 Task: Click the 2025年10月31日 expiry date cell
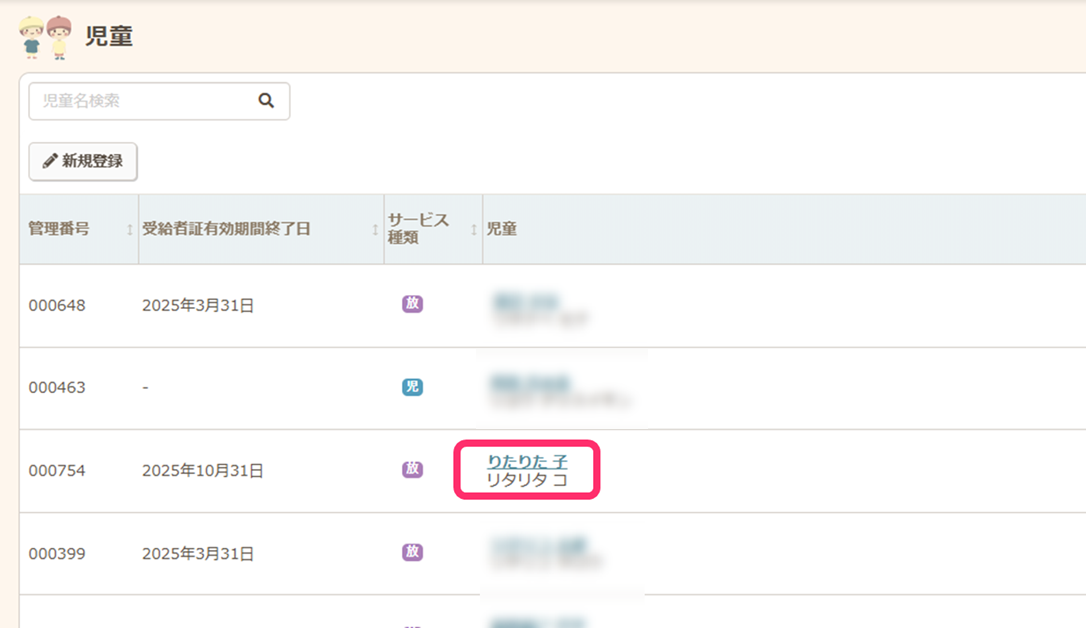[203, 470]
